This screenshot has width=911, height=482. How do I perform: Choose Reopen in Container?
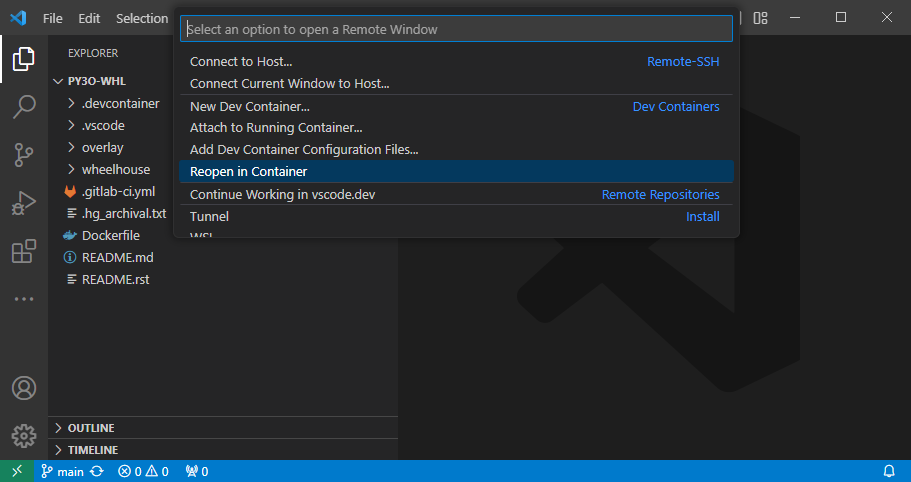pos(456,172)
